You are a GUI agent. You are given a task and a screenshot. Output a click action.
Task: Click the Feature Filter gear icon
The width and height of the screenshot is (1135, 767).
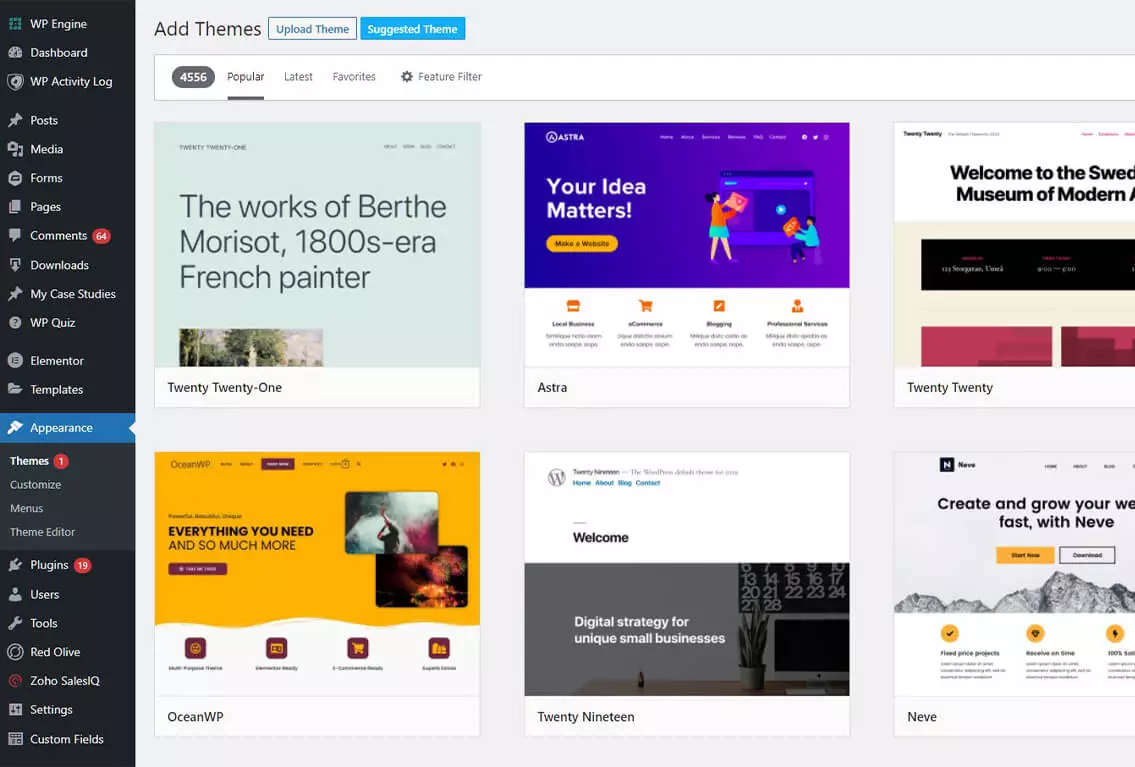[x=407, y=77]
